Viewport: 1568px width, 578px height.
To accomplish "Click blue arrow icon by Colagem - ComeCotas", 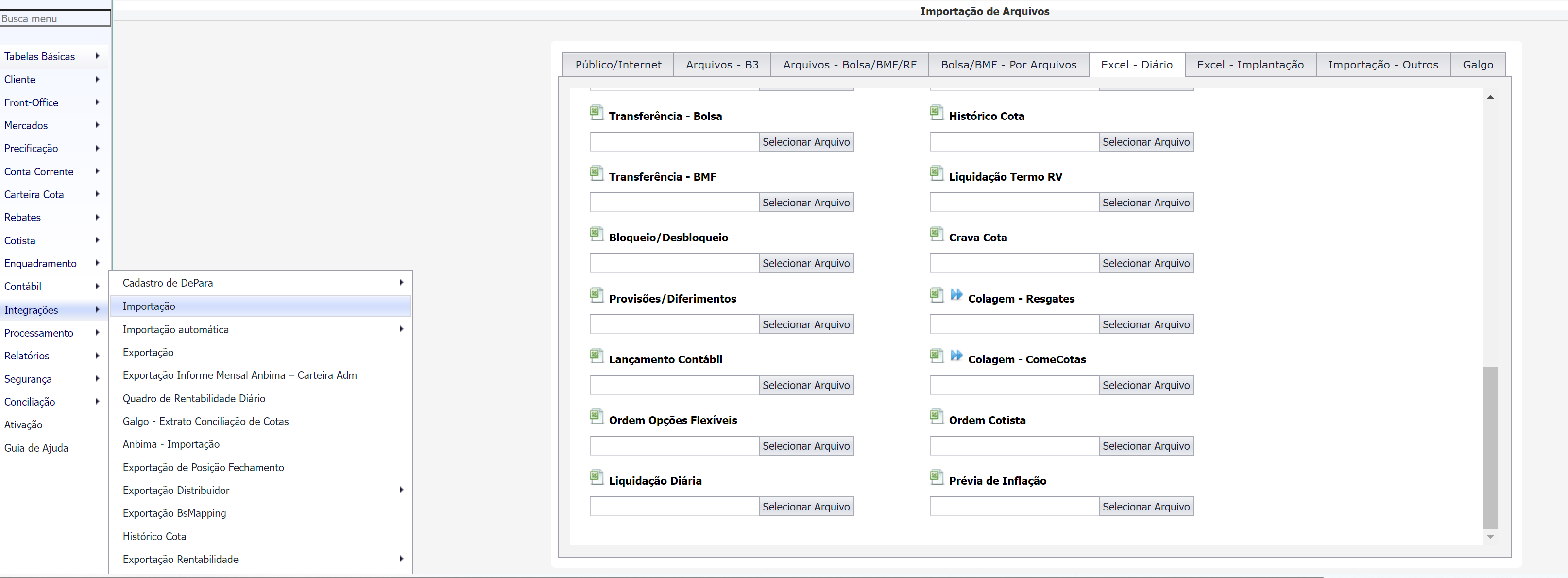I will 956,356.
